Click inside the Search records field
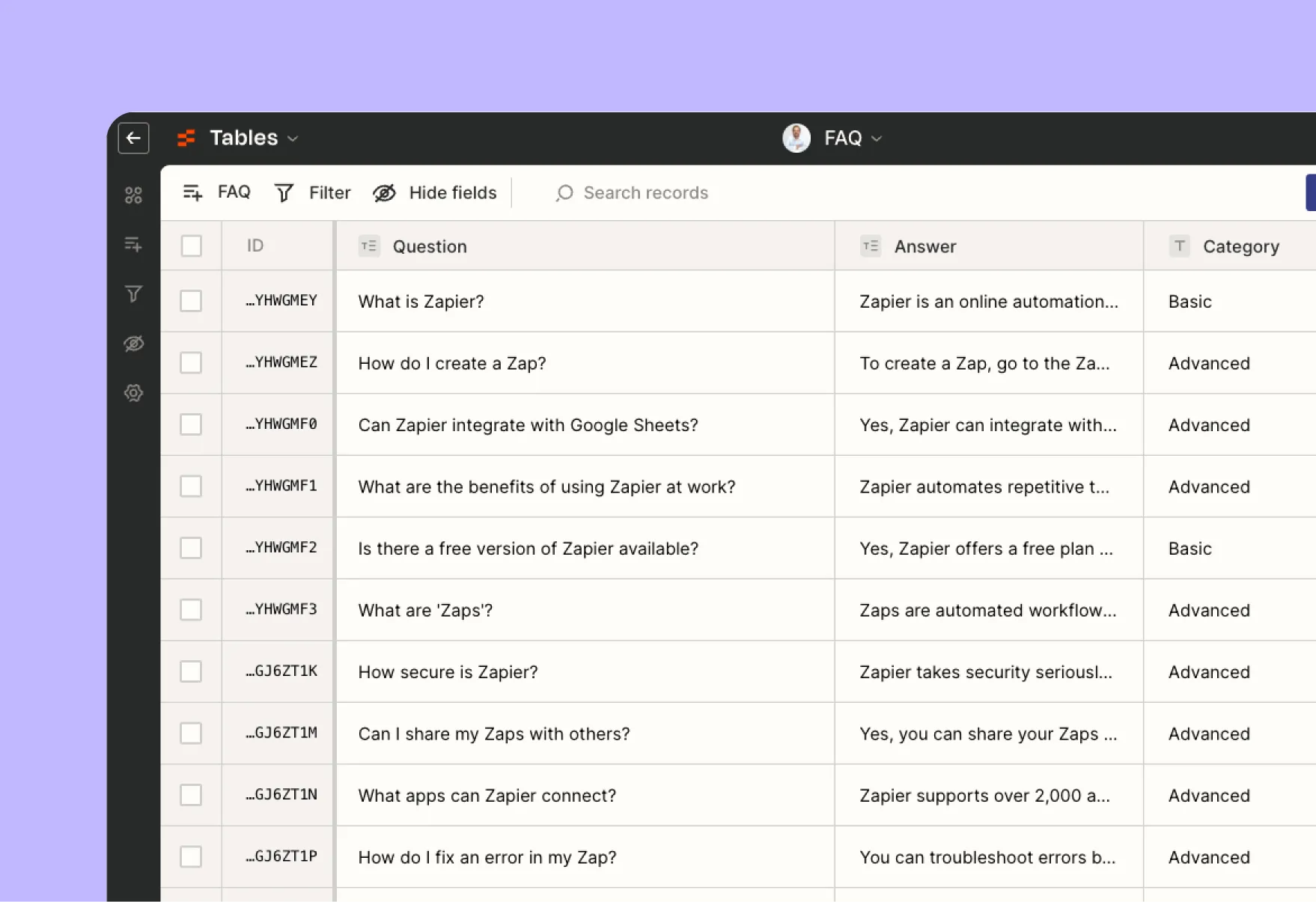The image size is (1316, 902). (645, 192)
